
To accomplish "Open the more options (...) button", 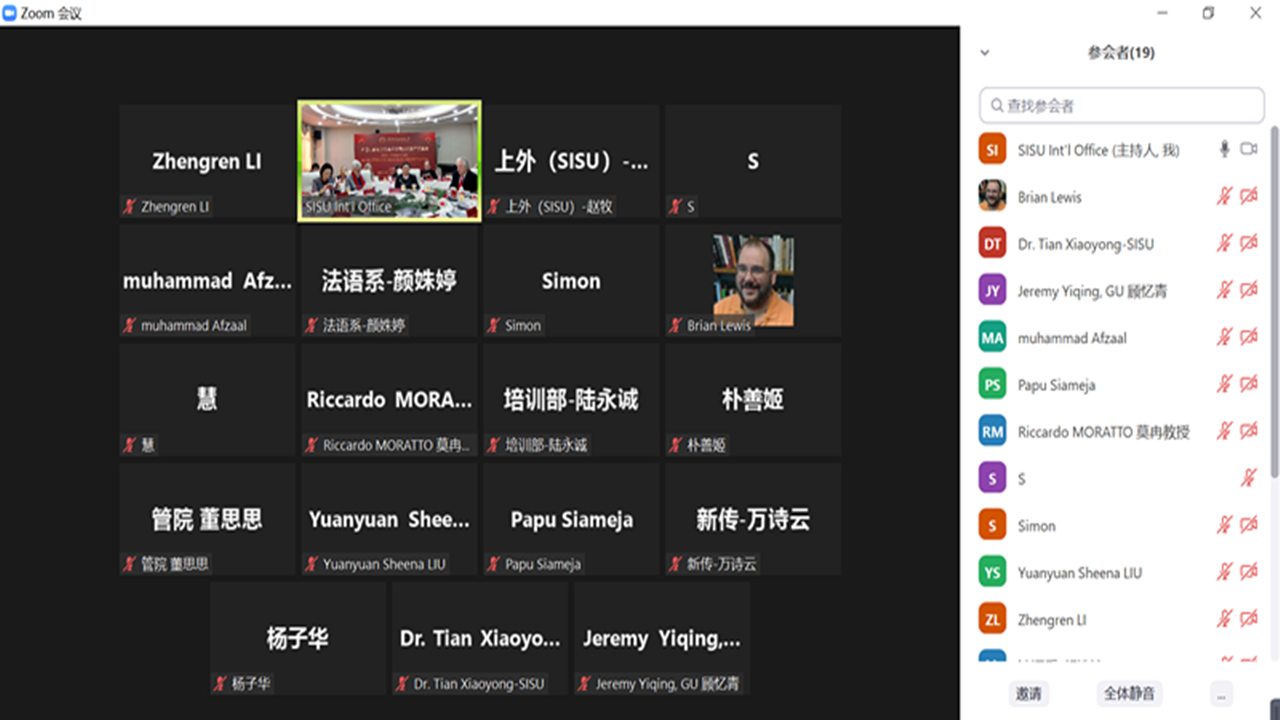I will coord(1221,694).
